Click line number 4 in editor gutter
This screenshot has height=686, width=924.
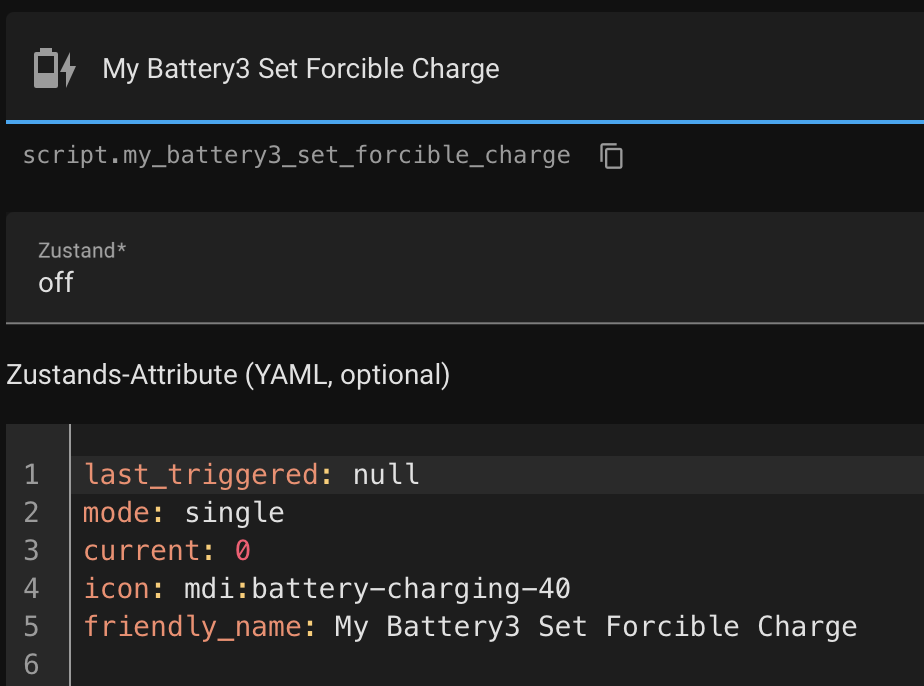click(x=31, y=589)
